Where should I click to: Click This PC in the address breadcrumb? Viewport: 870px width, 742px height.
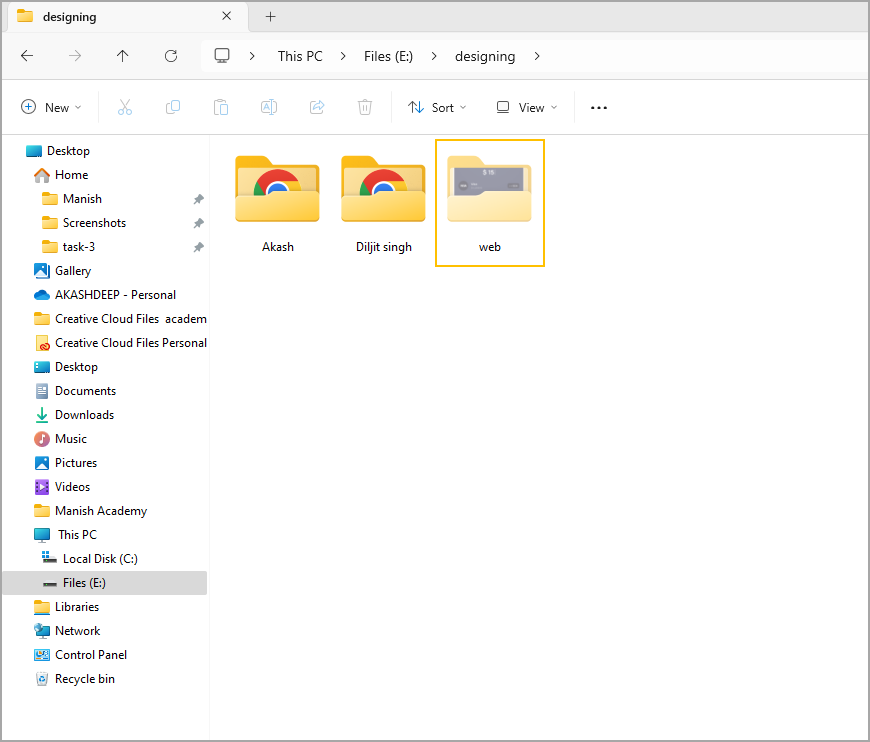[x=300, y=56]
